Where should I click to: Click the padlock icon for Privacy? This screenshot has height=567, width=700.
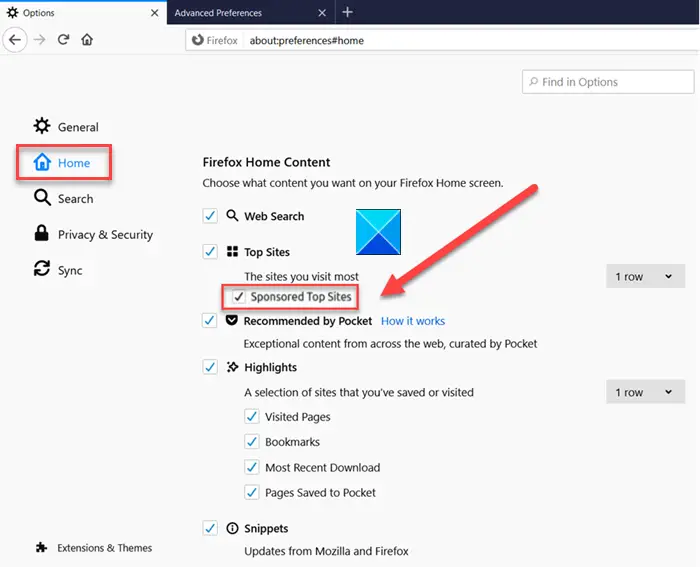(42, 233)
